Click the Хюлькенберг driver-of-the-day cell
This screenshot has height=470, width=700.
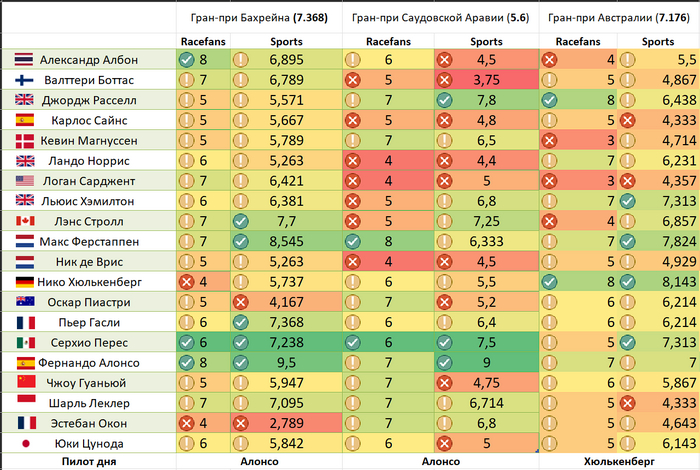(619, 462)
